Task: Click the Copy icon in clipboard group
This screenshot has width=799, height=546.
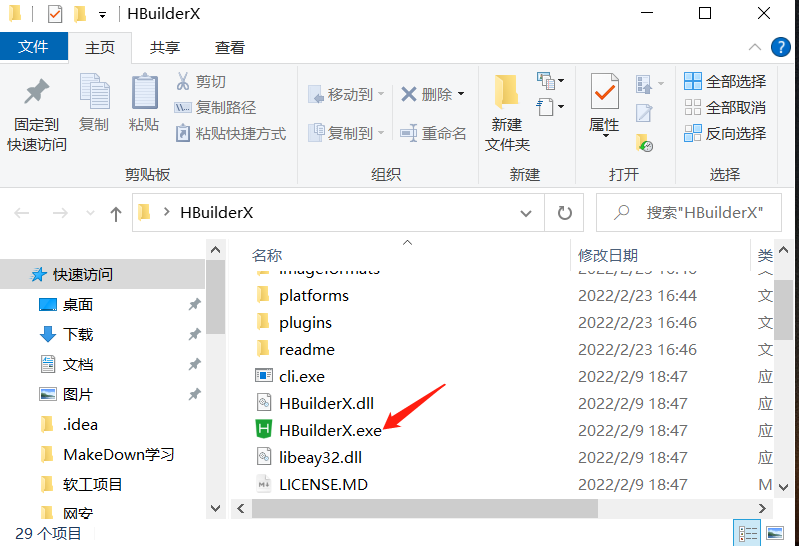Action: 95,92
